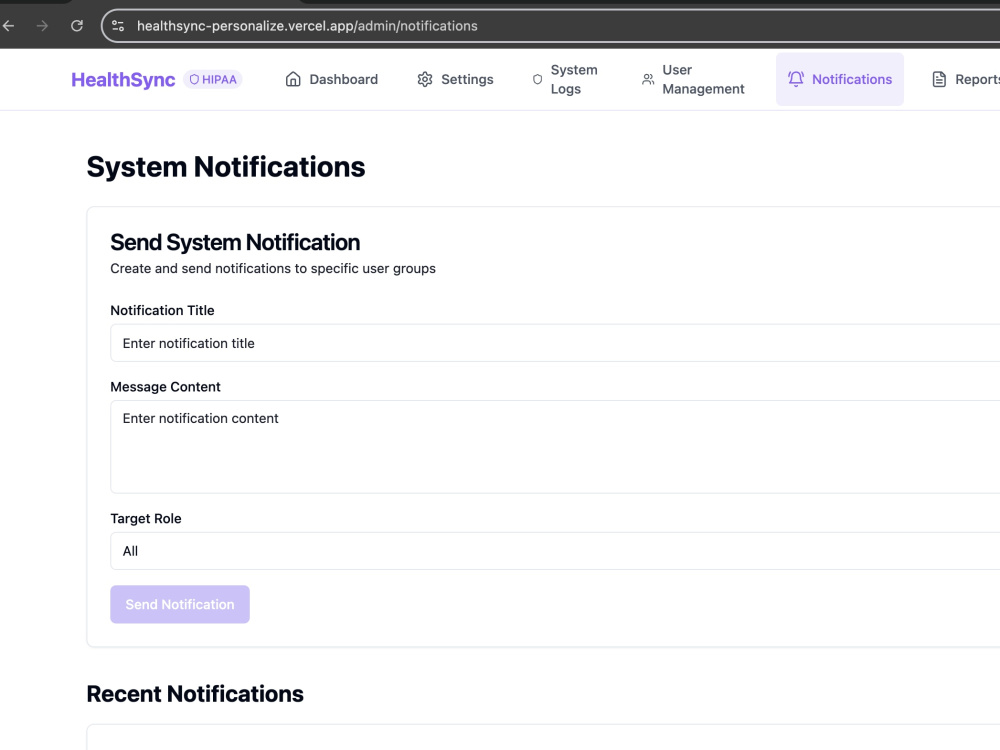Click the Notifications bell icon

[796, 79]
